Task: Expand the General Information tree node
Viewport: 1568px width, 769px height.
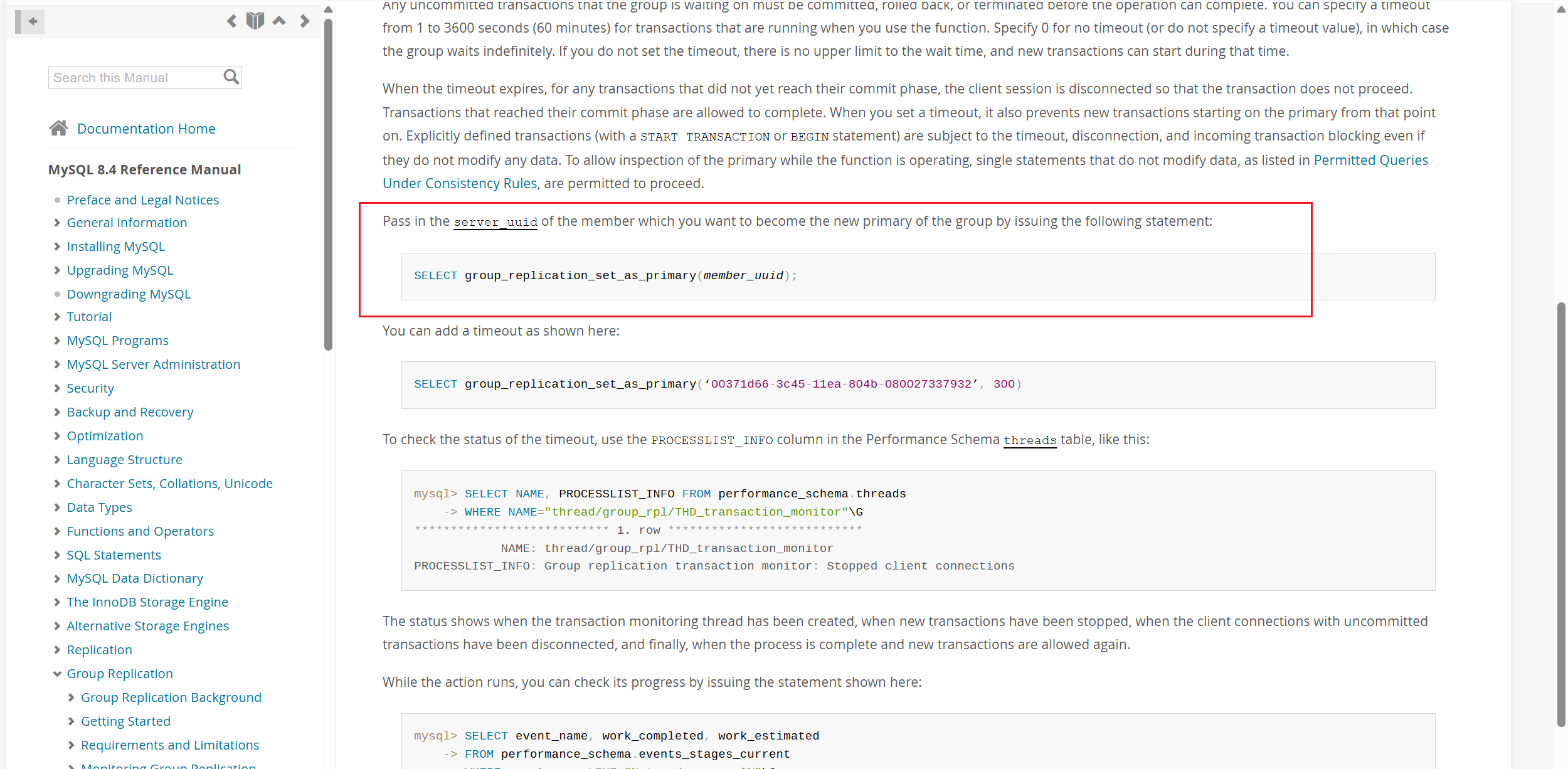Action: [x=57, y=223]
